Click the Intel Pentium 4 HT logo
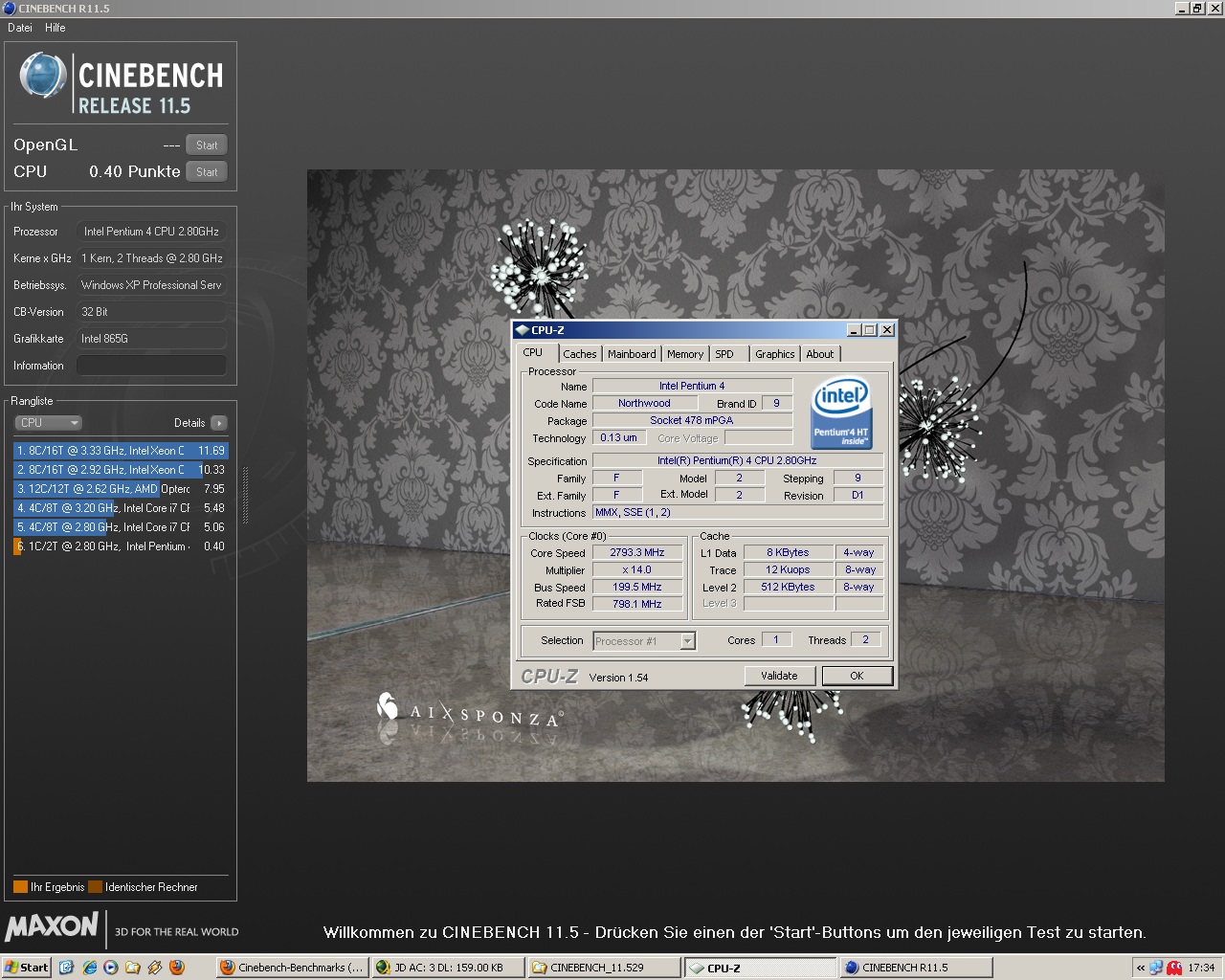This screenshot has height=980, width=1225. (841, 412)
